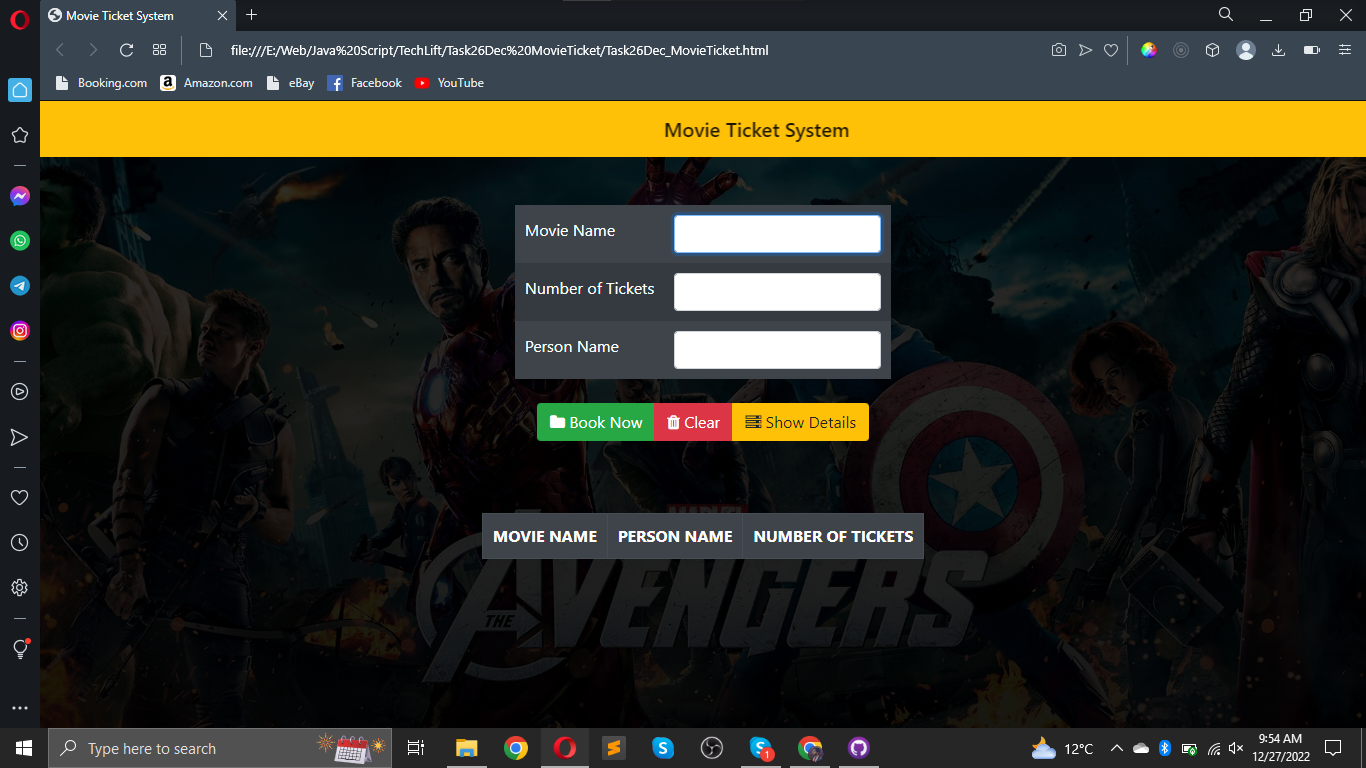Click the snapshot camera icon in address bar
The height and width of the screenshot is (768, 1366).
coord(1059,50)
